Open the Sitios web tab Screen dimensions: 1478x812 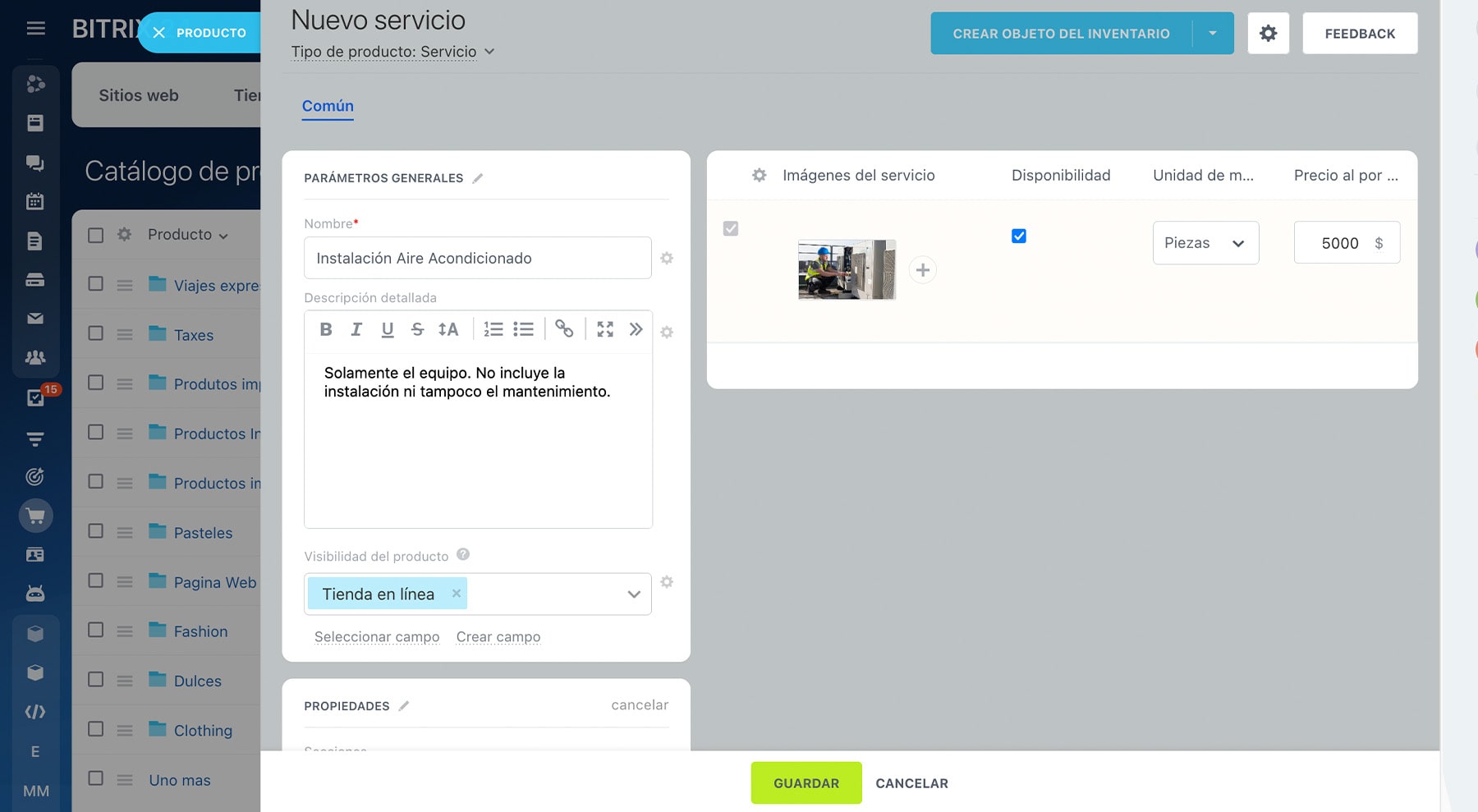pyautogui.click(x=139, y=95)
